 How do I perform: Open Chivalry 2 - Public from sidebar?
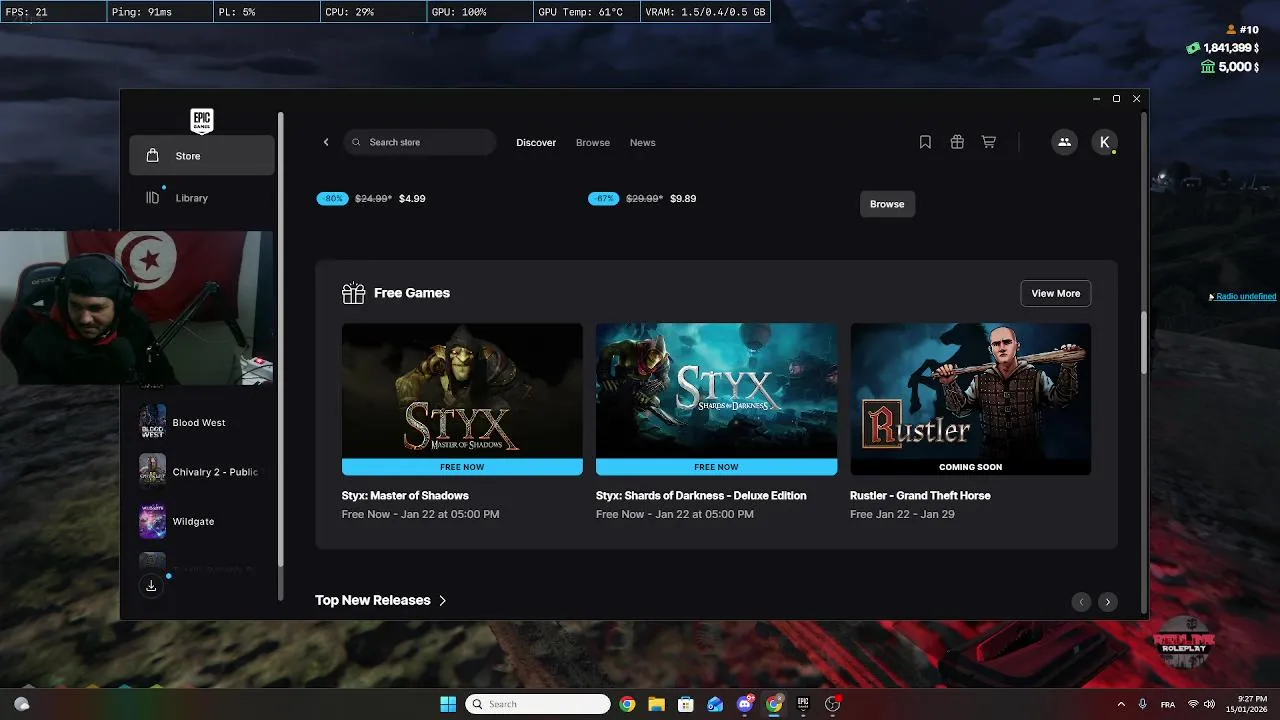tap(200, 471)
